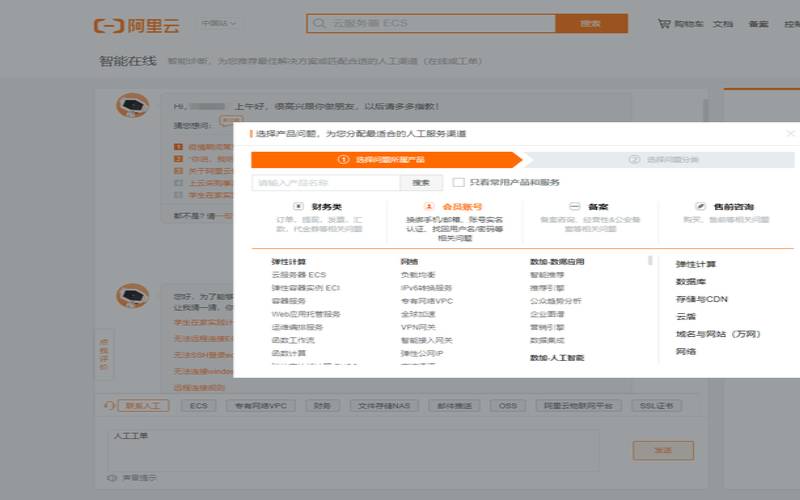This screenshot has height=500, width=800.
Task: Choose 专有网络VPC in dialog list
Action: click(x=427, y=301)
